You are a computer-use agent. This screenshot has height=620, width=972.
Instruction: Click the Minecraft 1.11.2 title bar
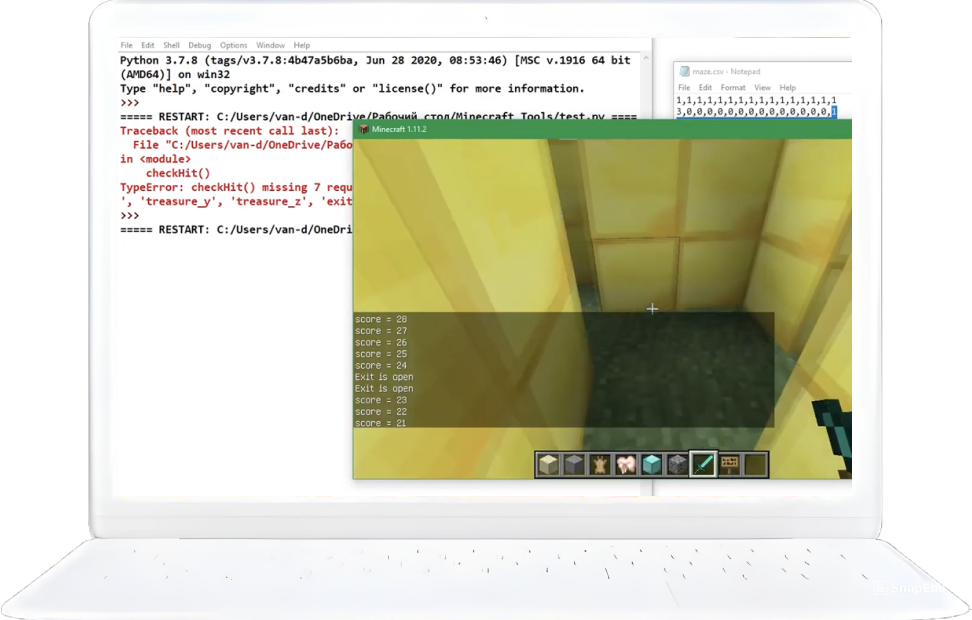click(x=603, y=129)
